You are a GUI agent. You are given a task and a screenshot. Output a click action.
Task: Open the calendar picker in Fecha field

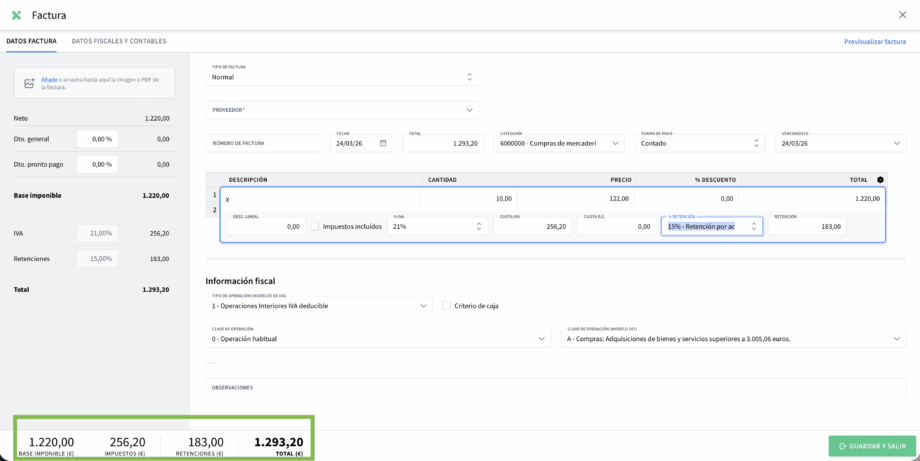click(383, 143)
